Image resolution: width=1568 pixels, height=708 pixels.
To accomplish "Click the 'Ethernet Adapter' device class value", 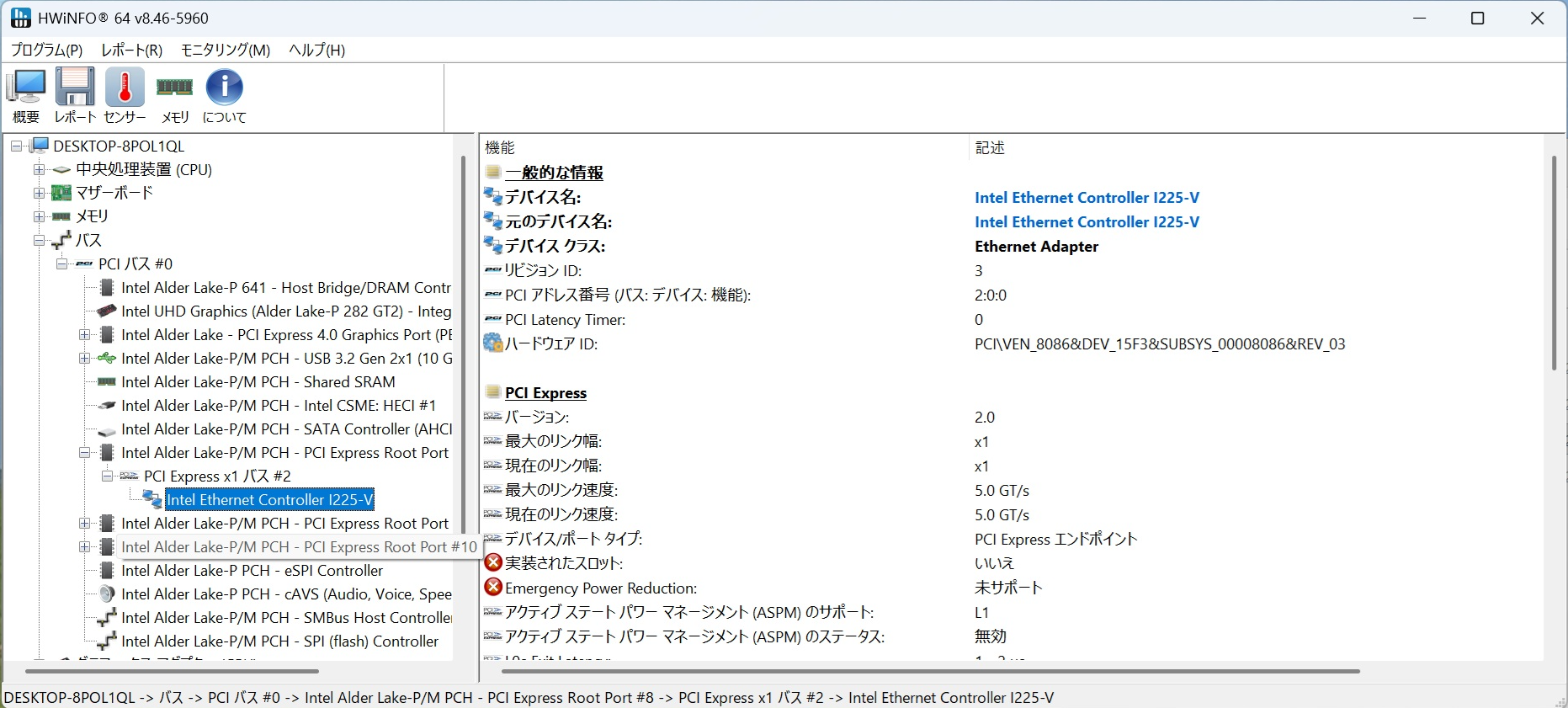I will click(1036, 246).
